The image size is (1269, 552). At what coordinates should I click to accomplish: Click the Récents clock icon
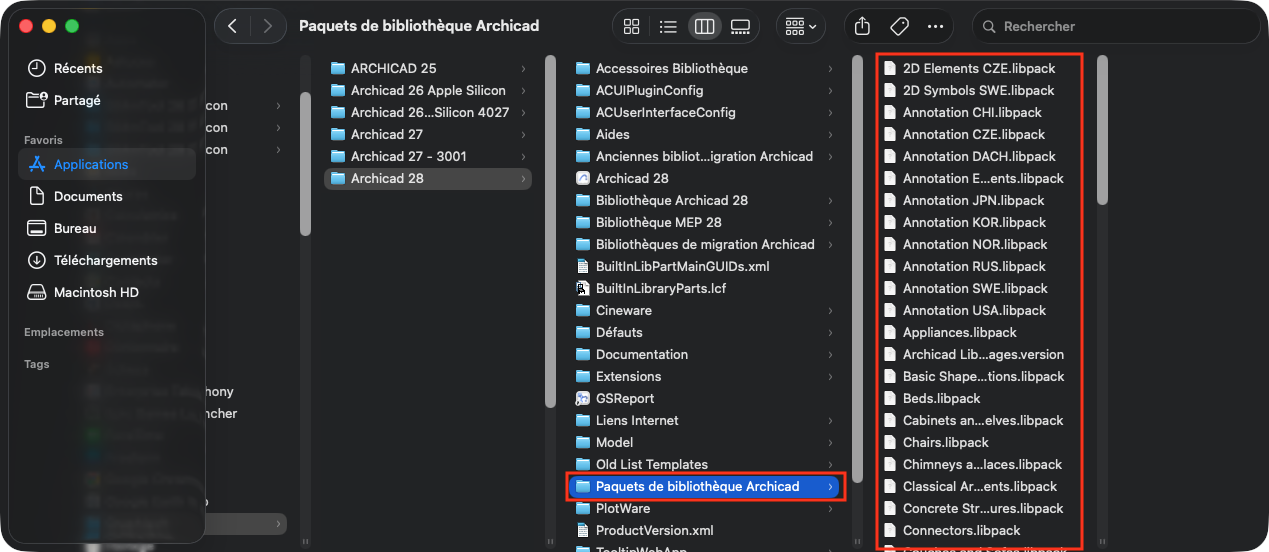[x=37, y=68]
